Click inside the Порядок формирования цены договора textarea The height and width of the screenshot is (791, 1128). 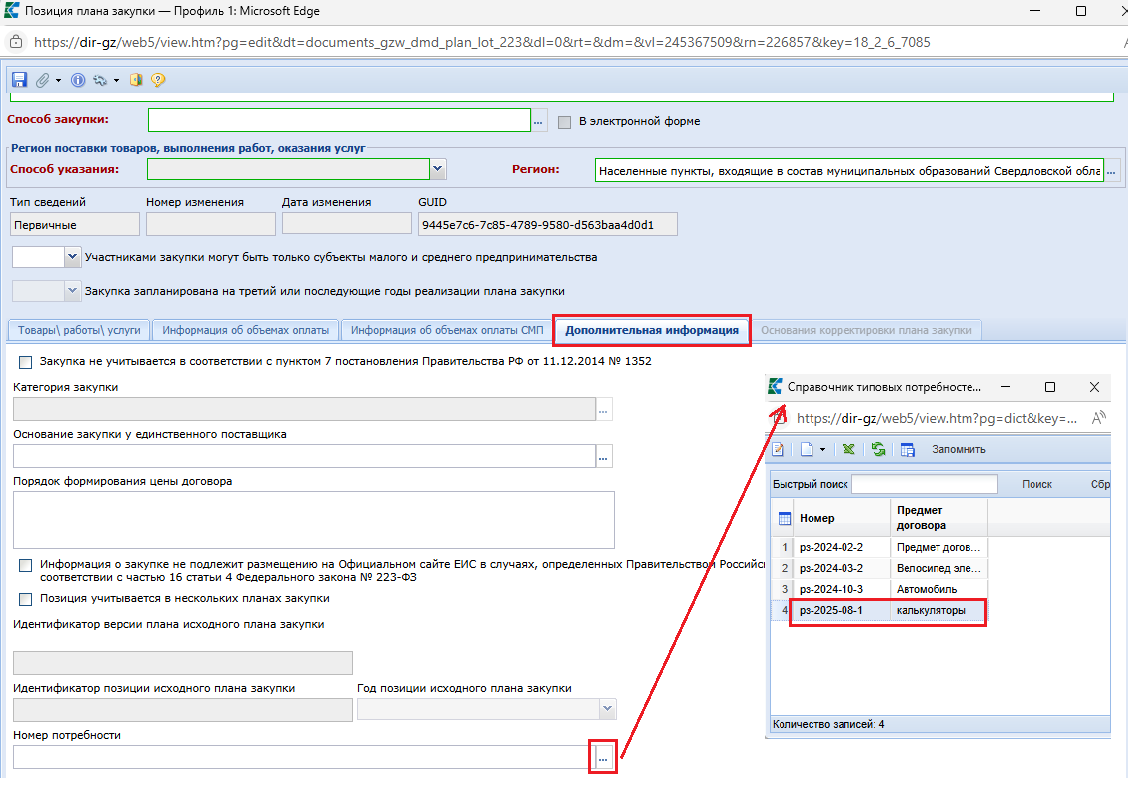[x=314, y=520]
